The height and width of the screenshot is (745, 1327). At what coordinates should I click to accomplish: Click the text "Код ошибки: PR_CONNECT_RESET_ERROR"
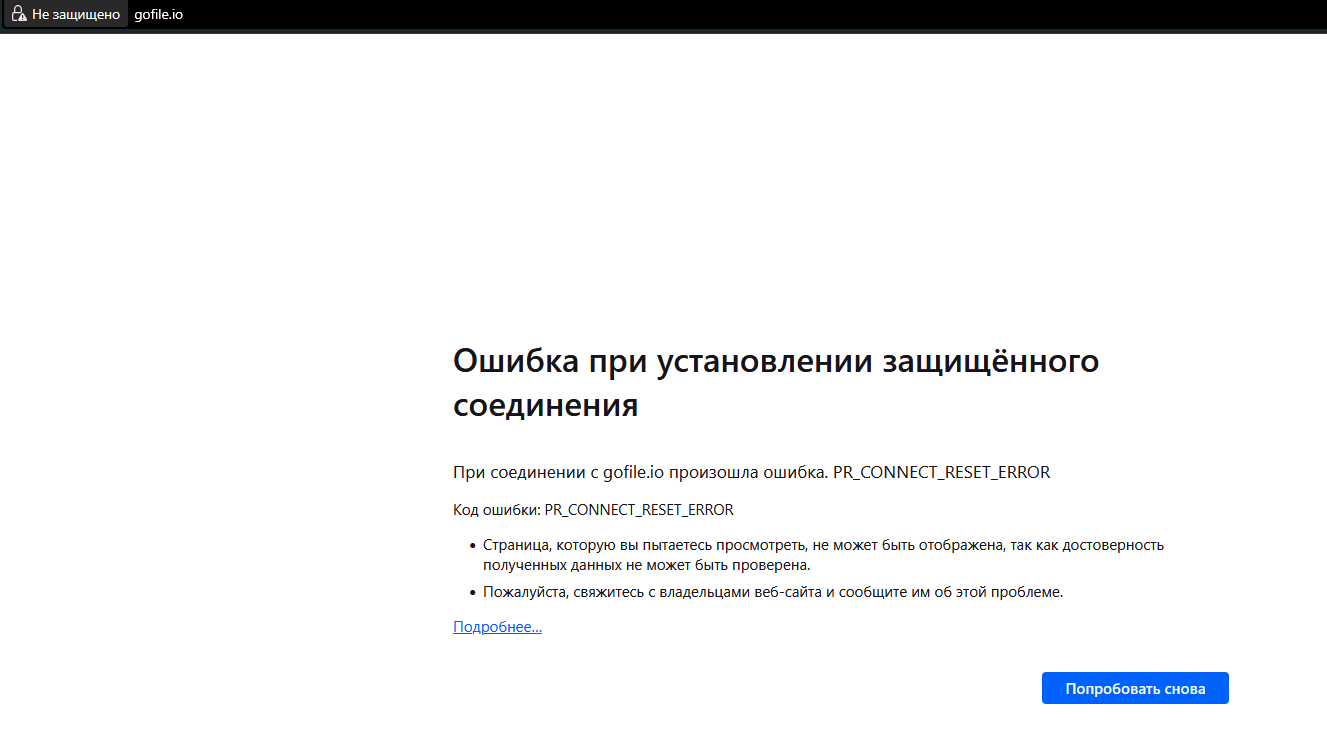click(593, 510)
